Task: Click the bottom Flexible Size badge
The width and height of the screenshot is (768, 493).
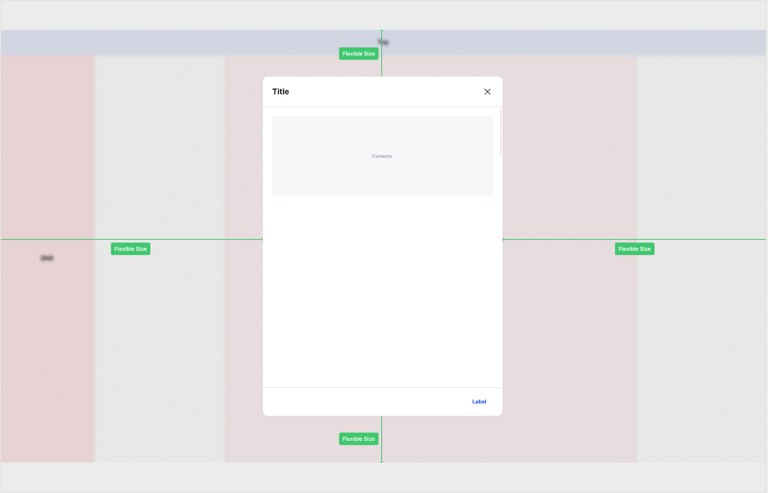Action: 359,439
